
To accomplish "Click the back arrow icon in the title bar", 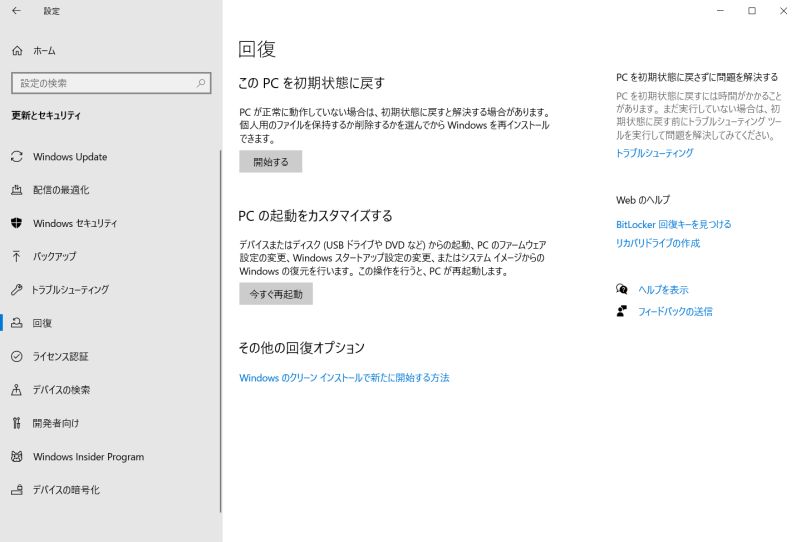I will pos(16,10).
